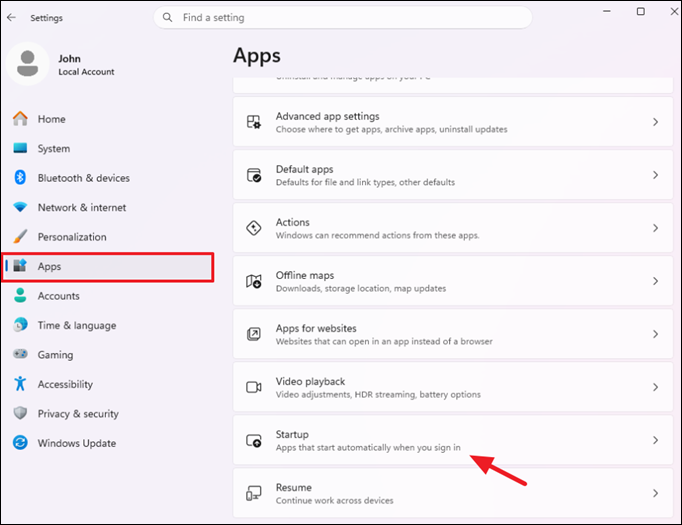The image size is (682, 525).
Task: Click the Time & language globe icon
Action: 20,325
